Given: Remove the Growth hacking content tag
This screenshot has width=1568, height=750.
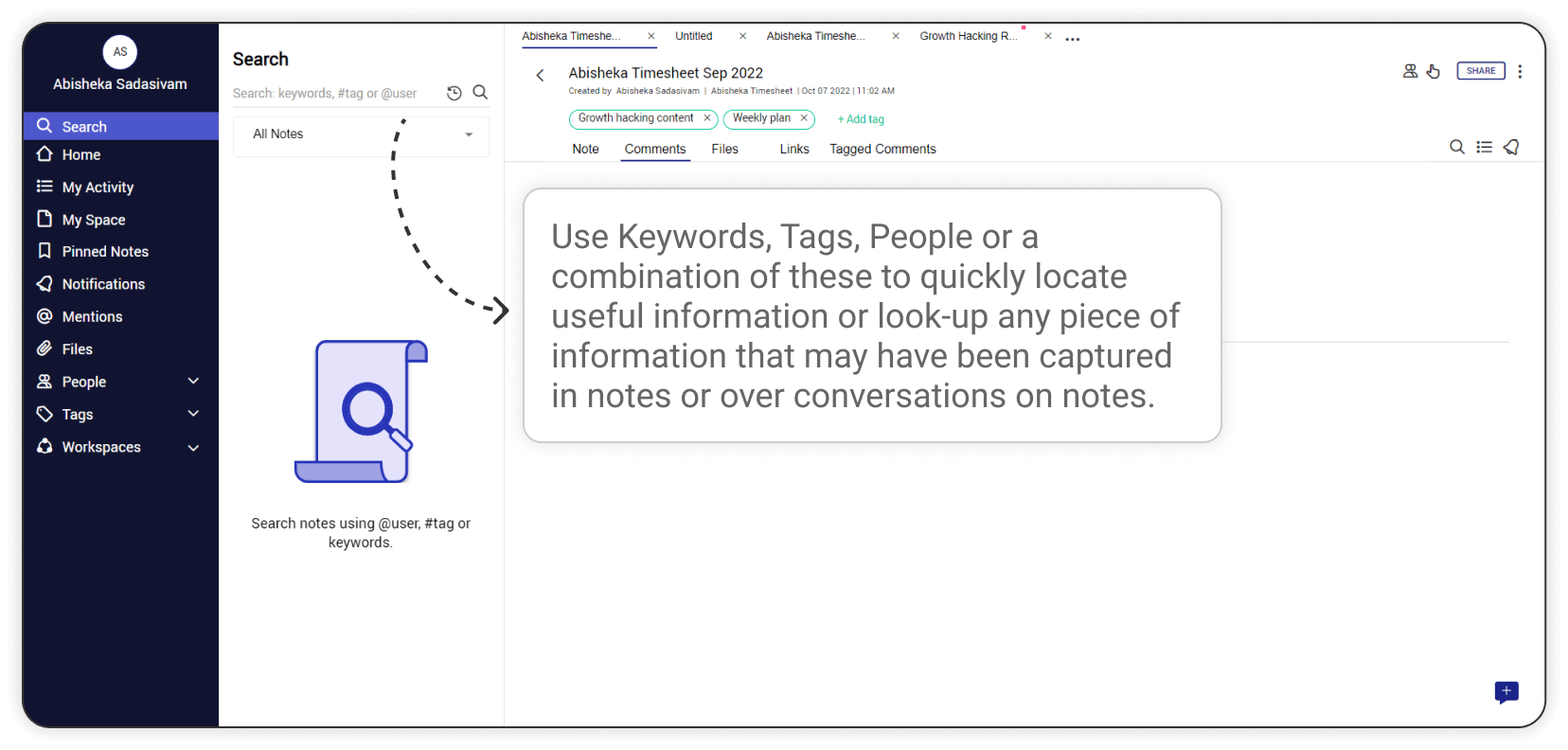Looking at the screenshot, I should 706,118.
